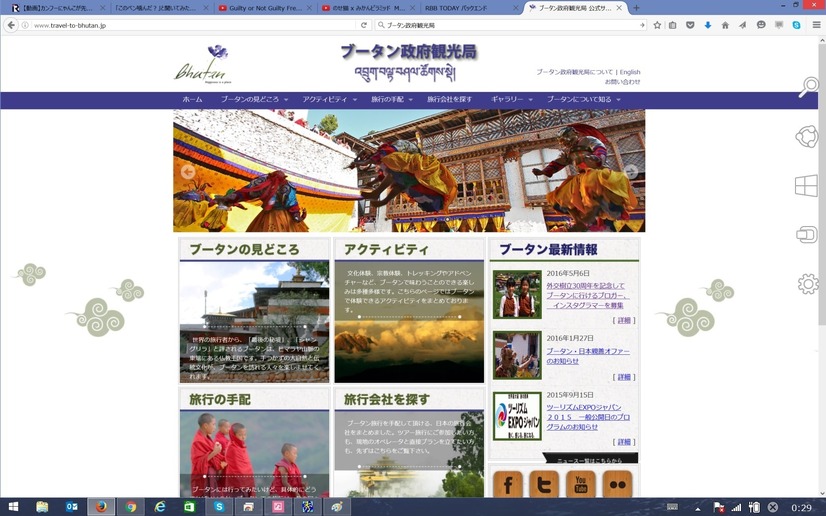Viewport: 826px width, 516px height.
Task: Click the Settings charm gear icon
Action: pyautogui.click(x=808, y=284)
